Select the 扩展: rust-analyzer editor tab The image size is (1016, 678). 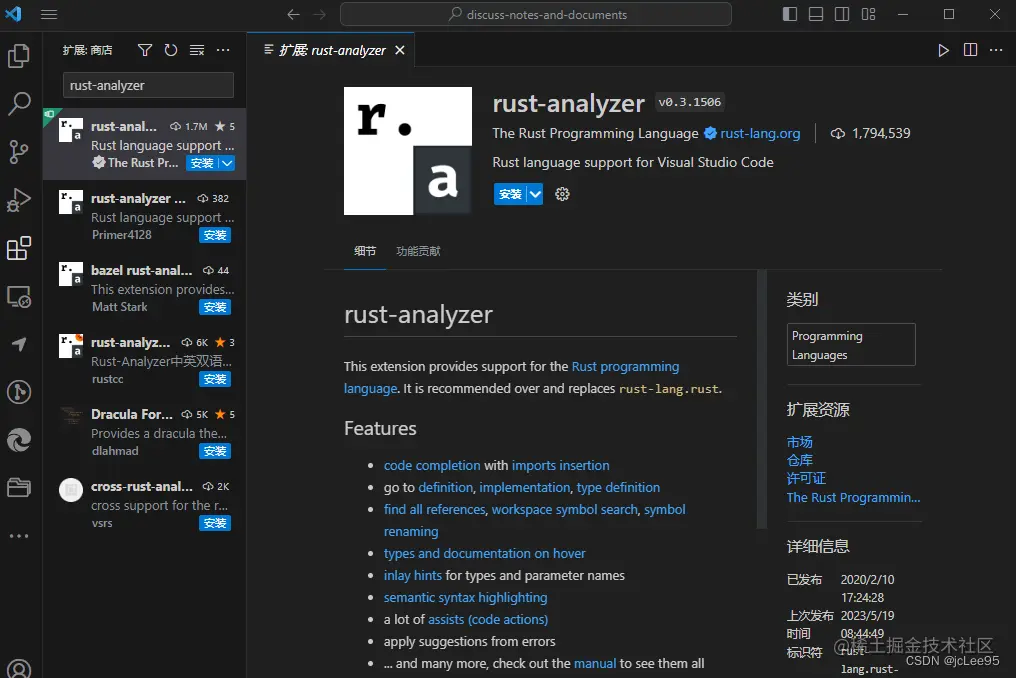click(330, 50)
